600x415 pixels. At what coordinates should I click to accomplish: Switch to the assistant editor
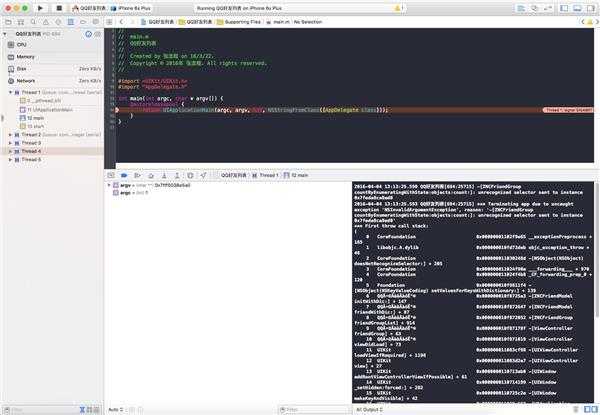(x=535, y=8)
